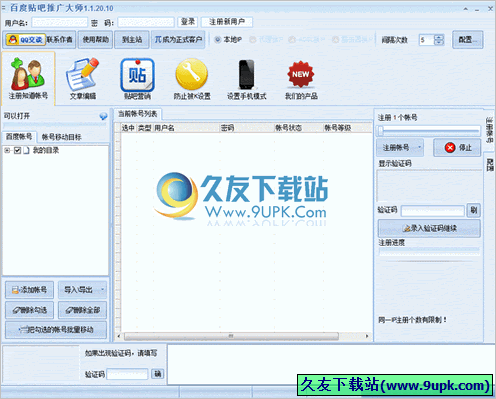Screen dimensions: 496x399
Task: Click the 配置... button
Action: click(x=468, y=40)
